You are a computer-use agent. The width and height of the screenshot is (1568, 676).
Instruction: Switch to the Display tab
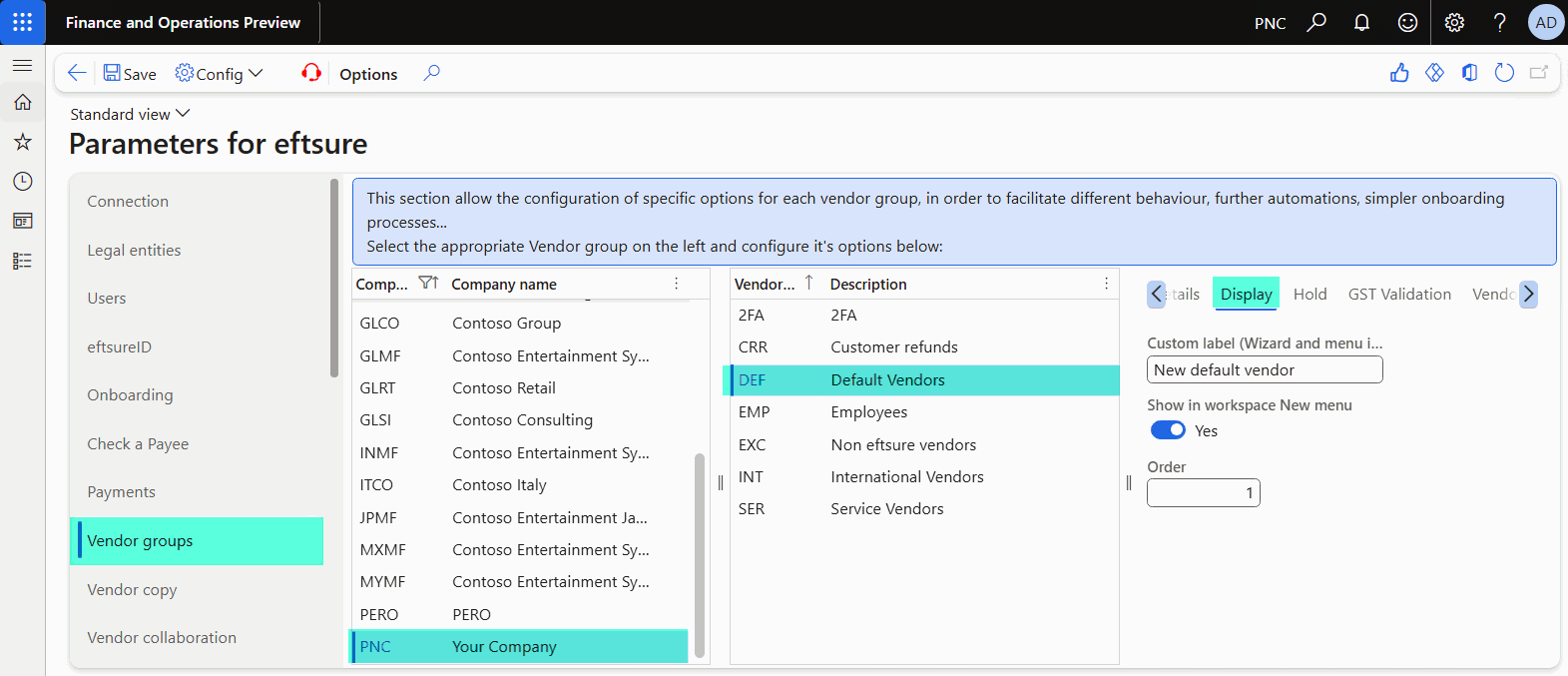click(1246, 294)
